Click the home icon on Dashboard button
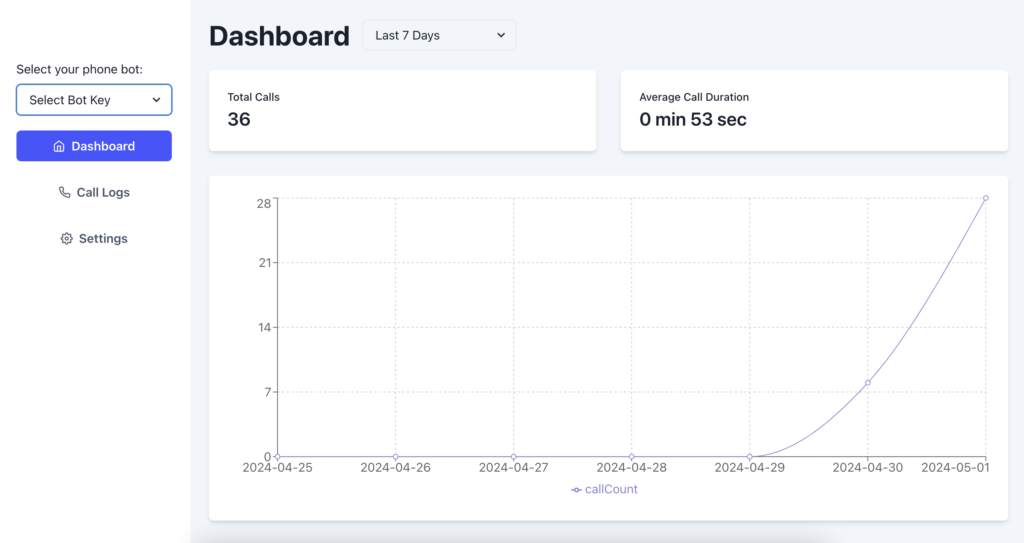 tap(59, 146)
